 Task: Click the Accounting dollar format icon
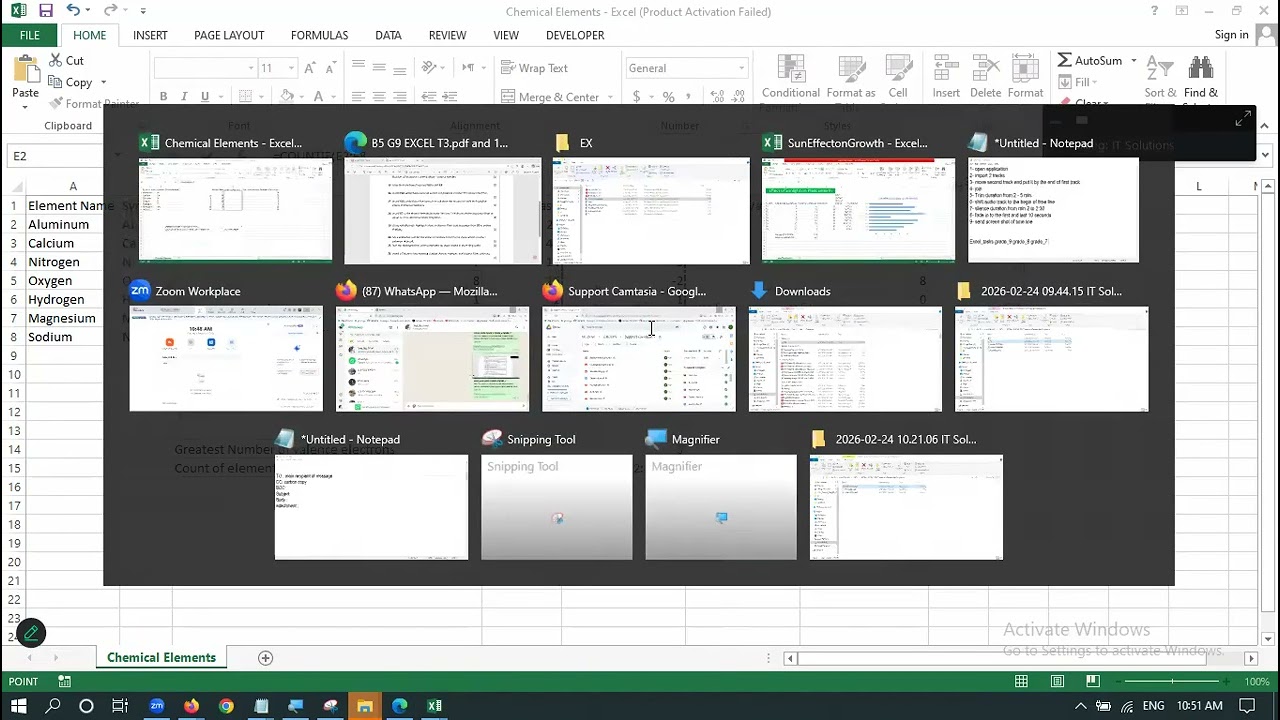[x=636, y=97]
